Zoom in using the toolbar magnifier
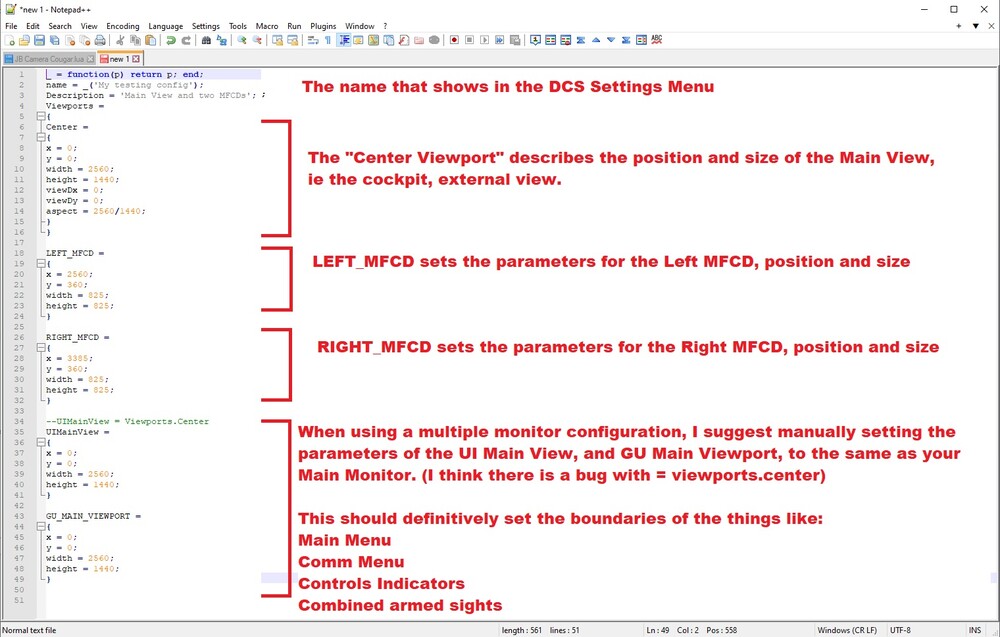This screenshot has width=1000, height=637. 242,40
